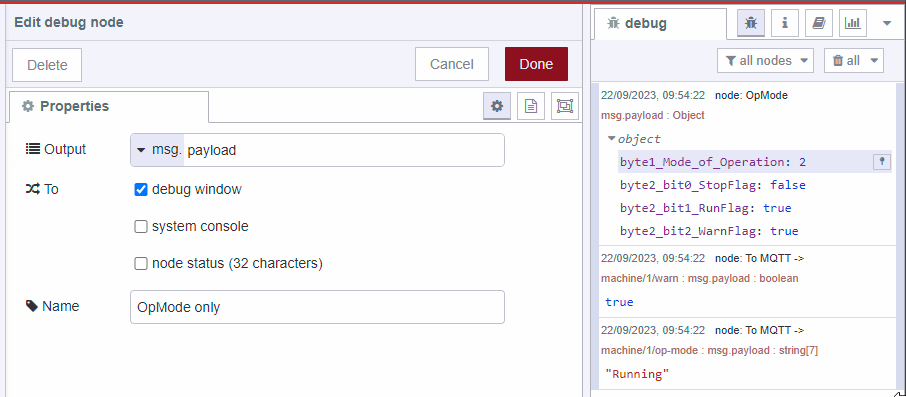Viewport: 906px width, 397px height.
Task: Open node appearance settings icon
Action: click(x=565, y=106)
